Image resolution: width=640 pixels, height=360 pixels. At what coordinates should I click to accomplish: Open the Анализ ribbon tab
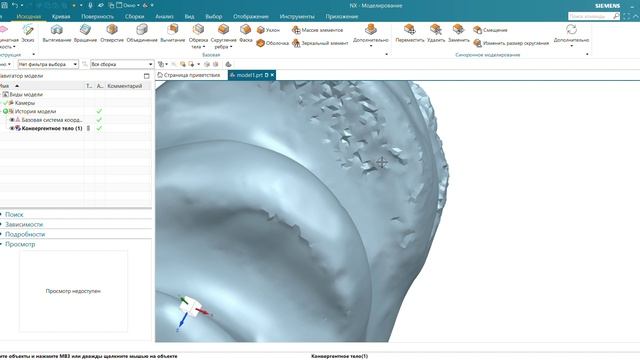point(164,17)
